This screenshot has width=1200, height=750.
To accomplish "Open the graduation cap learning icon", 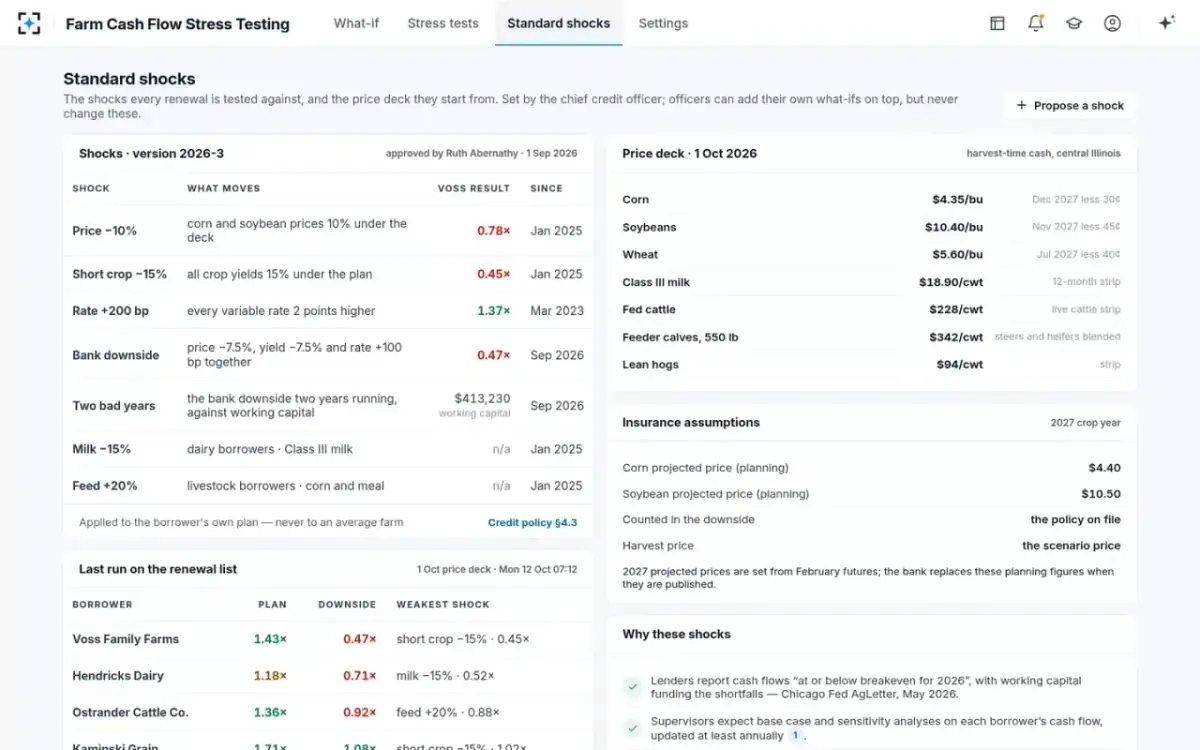I will (1074, 23).
